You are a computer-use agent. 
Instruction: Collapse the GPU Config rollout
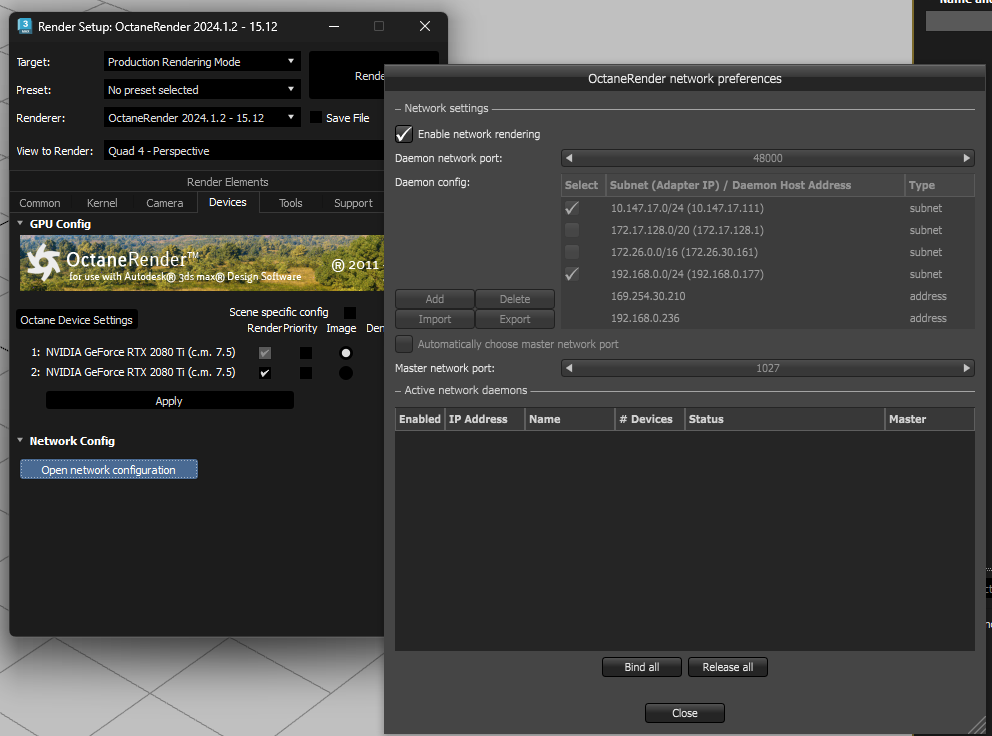coord(20,223)
